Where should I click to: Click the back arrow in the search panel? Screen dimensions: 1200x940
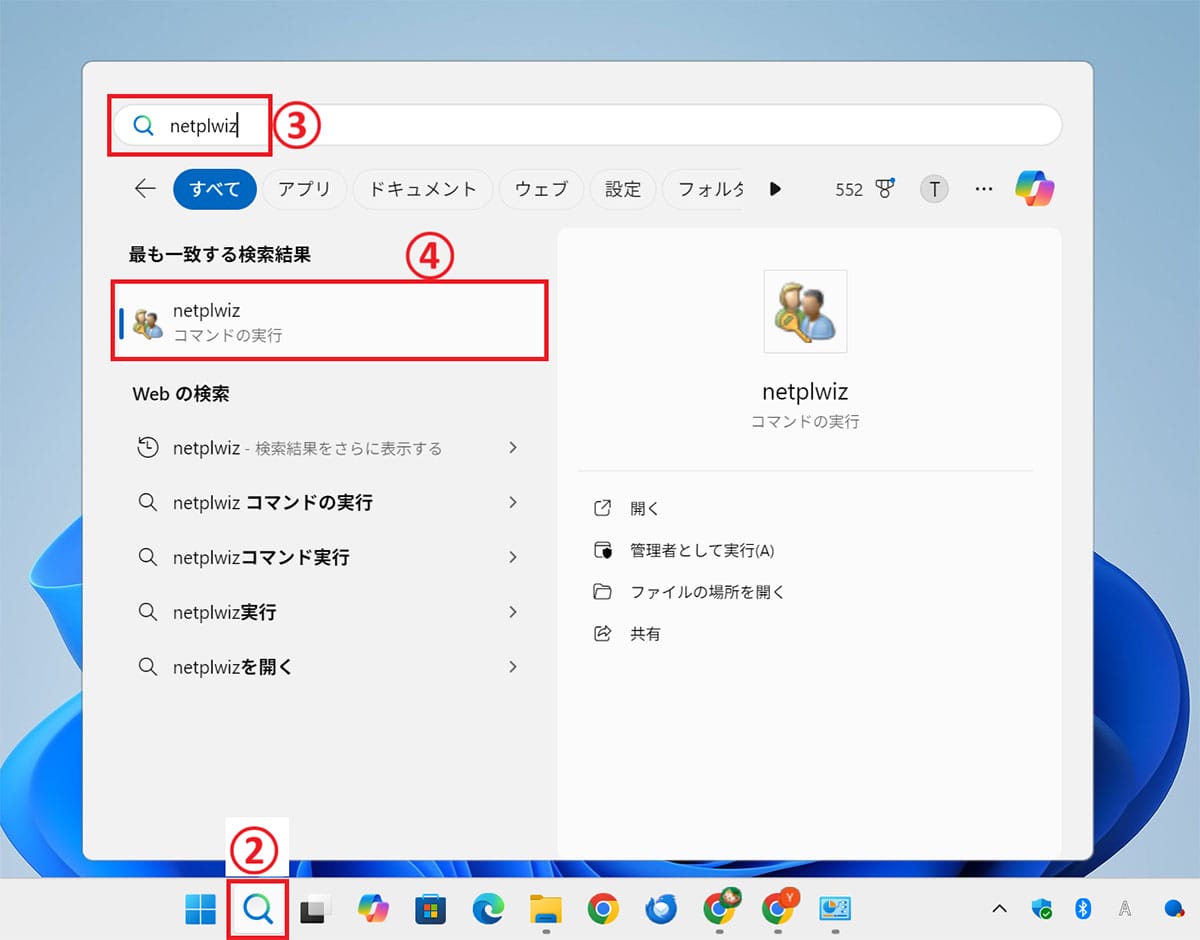pos(146,188)
